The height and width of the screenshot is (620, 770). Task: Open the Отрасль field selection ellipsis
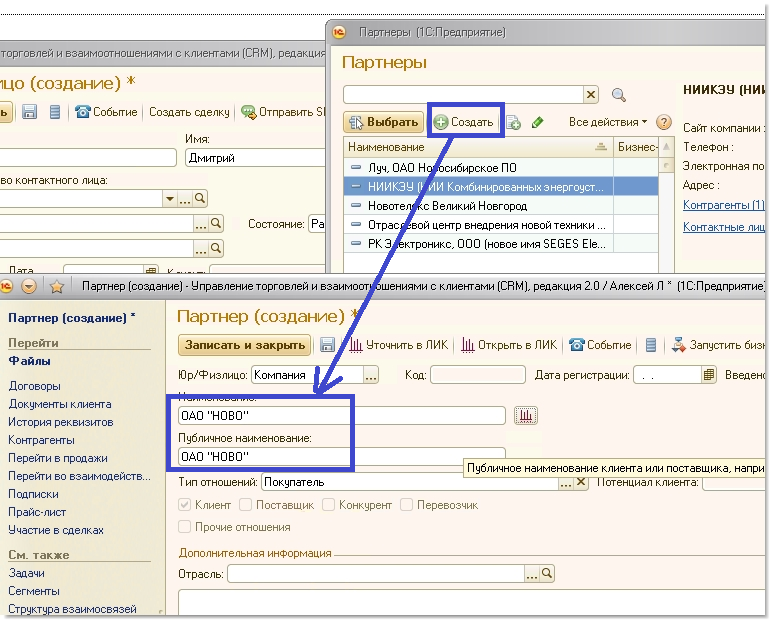pos(531,574)
